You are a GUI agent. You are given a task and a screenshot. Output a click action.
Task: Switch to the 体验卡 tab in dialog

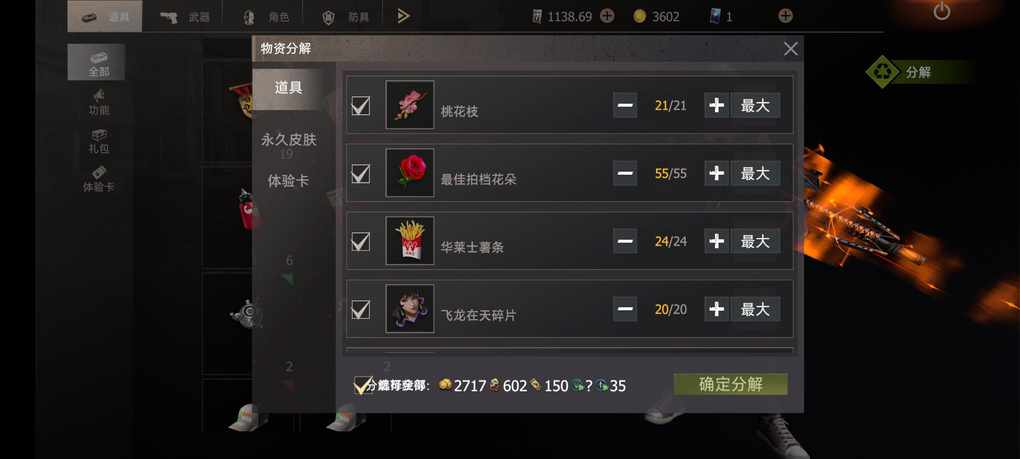pyautogui.click(x=288, y=181)
